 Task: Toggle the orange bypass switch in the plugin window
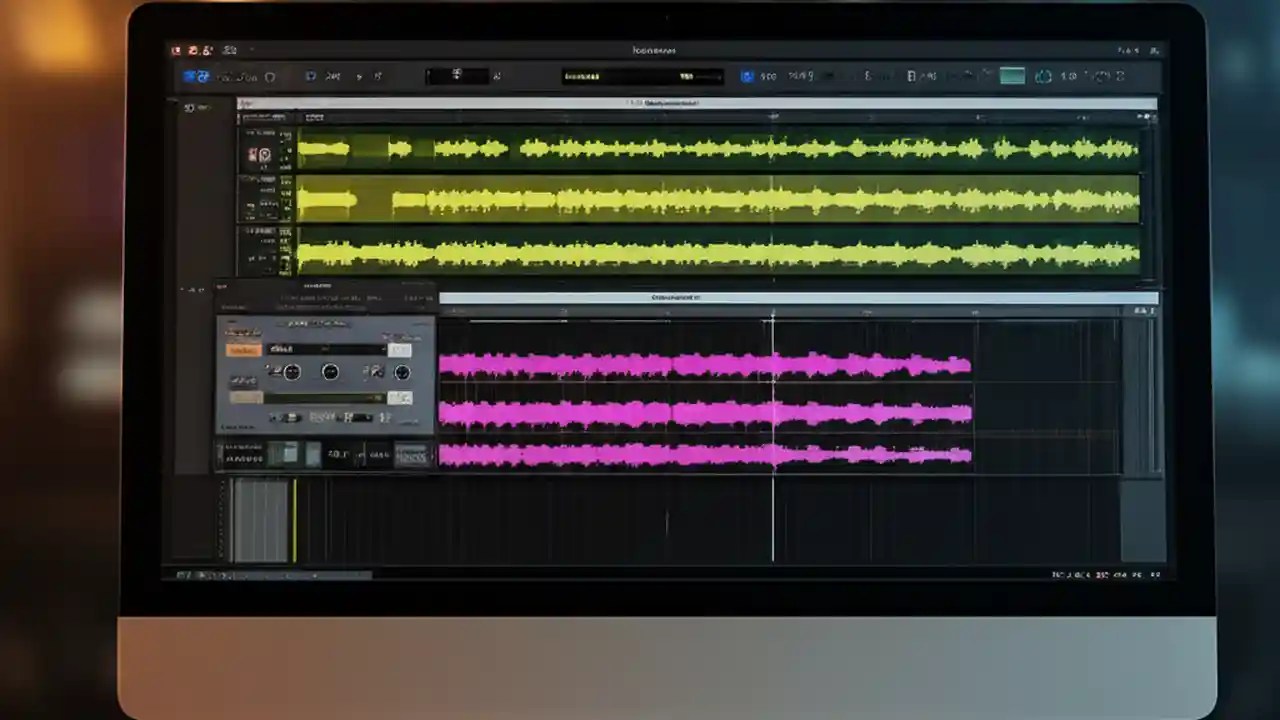[244, 350]
